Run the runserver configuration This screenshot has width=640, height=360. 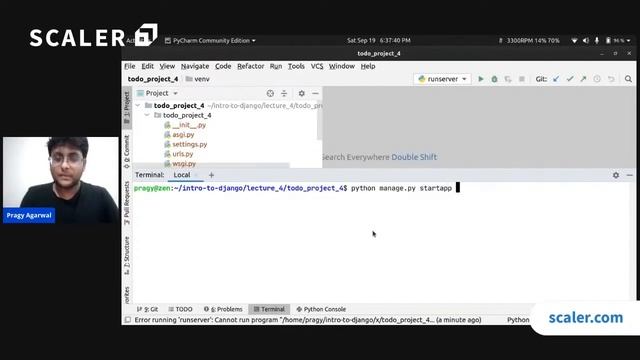click(x=481, y=79)
